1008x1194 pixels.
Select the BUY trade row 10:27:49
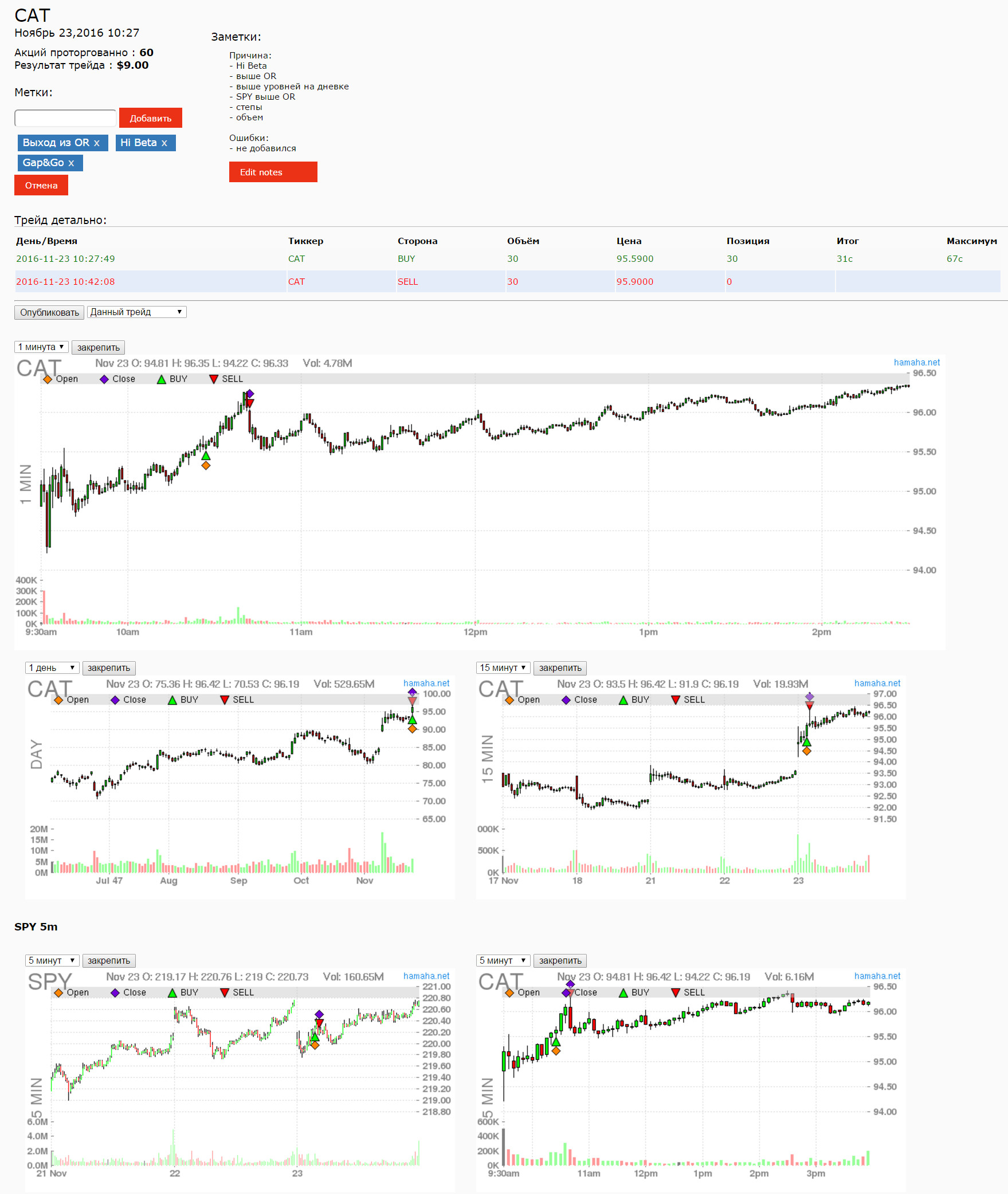pyautogui.click(x=508, y=258)
